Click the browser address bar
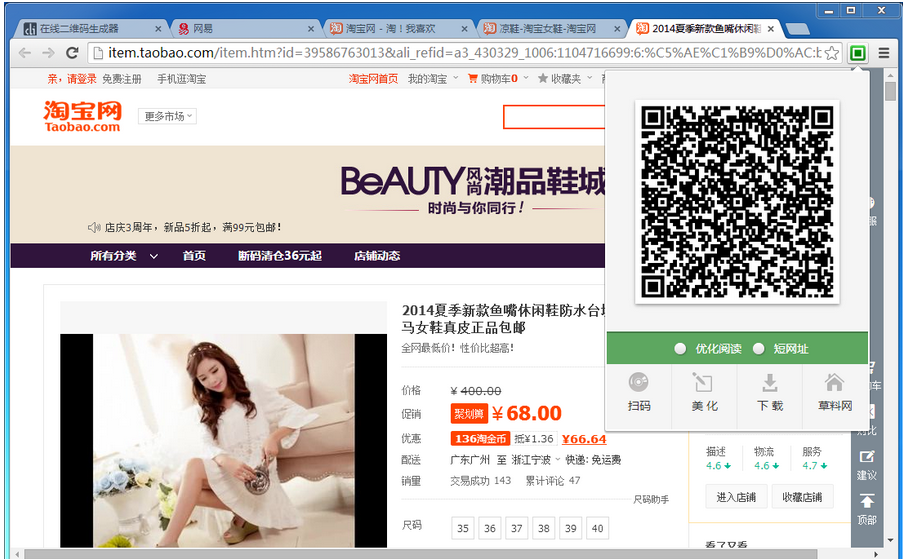903x559 pixels. click(x=450, y=53)
